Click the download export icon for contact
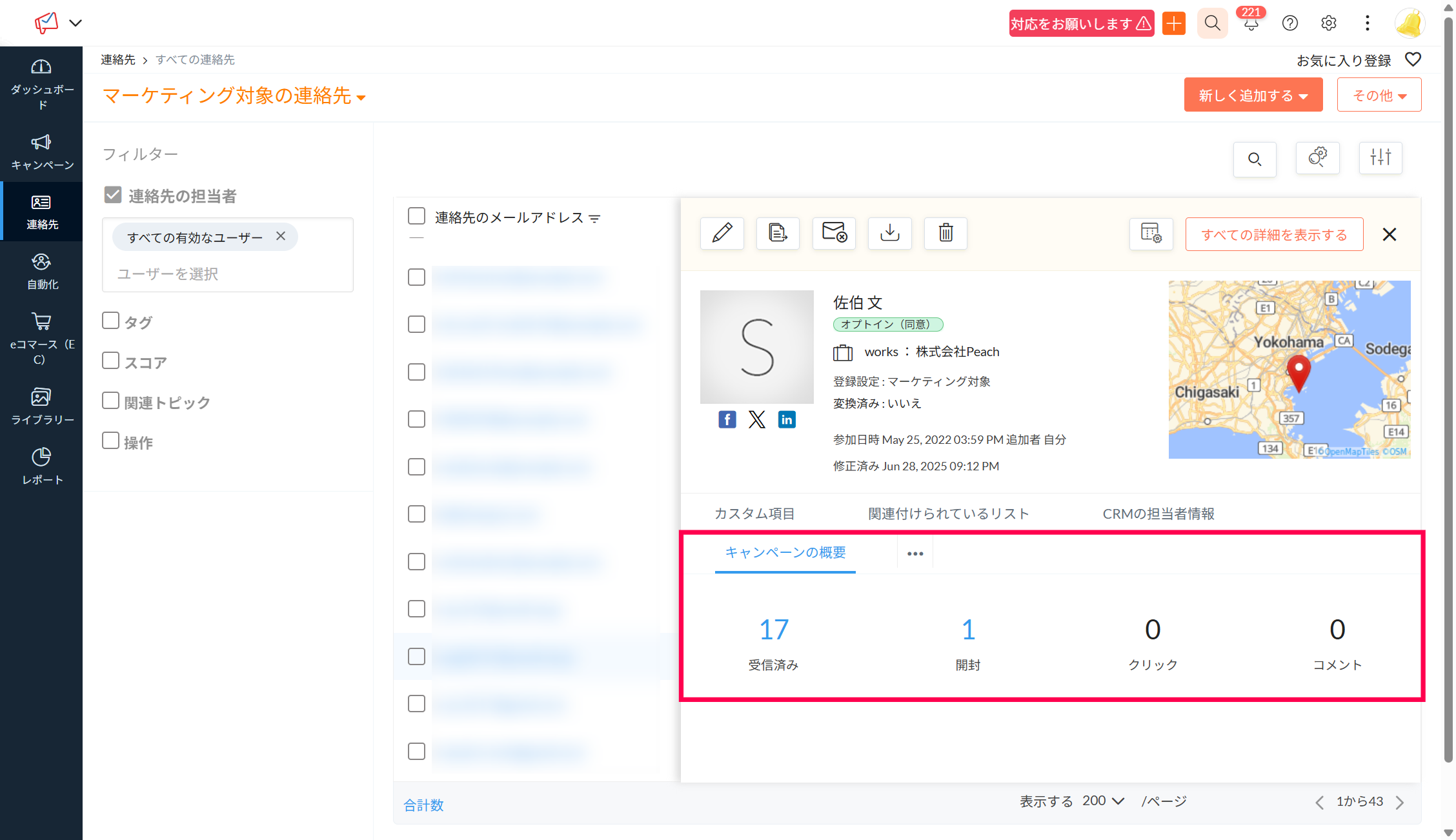The height and width of the screenshot is (840, 1456). tap(889, 234)
